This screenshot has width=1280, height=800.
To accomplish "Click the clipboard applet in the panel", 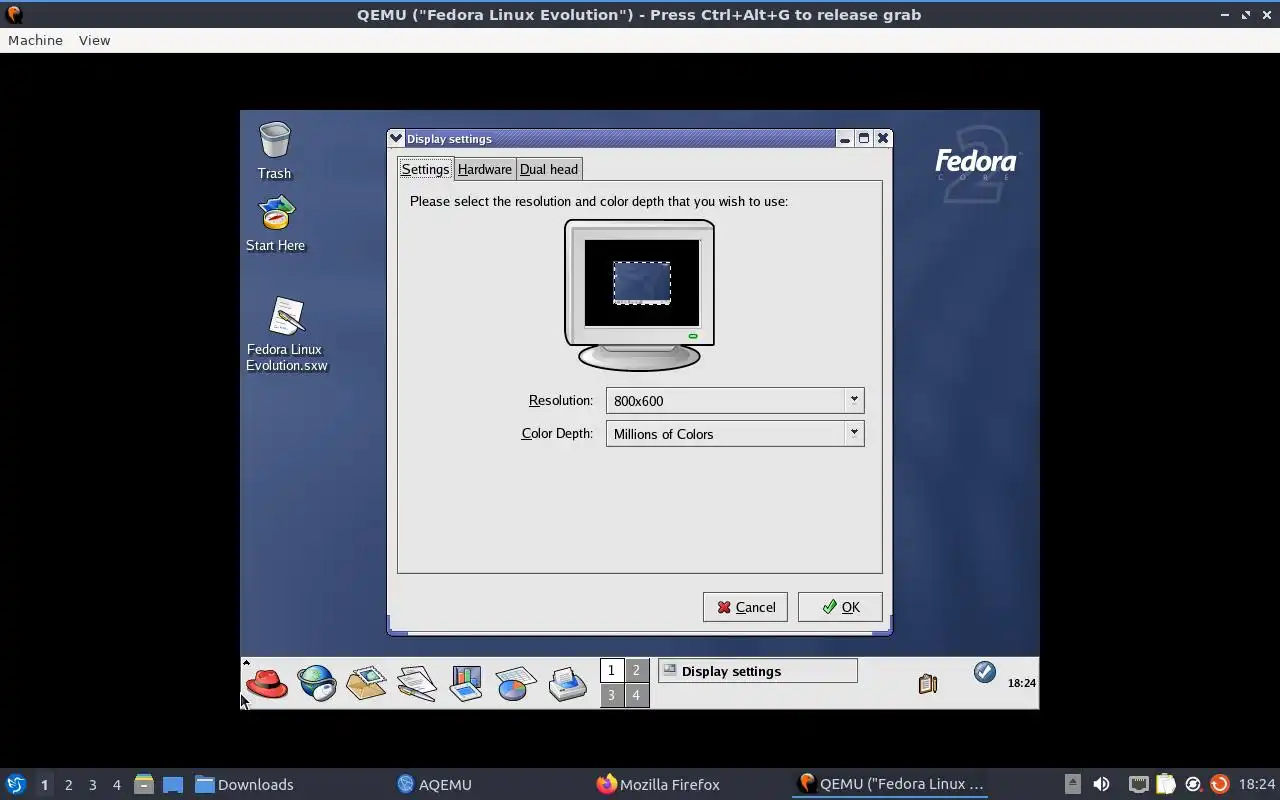I will point(928,683).
